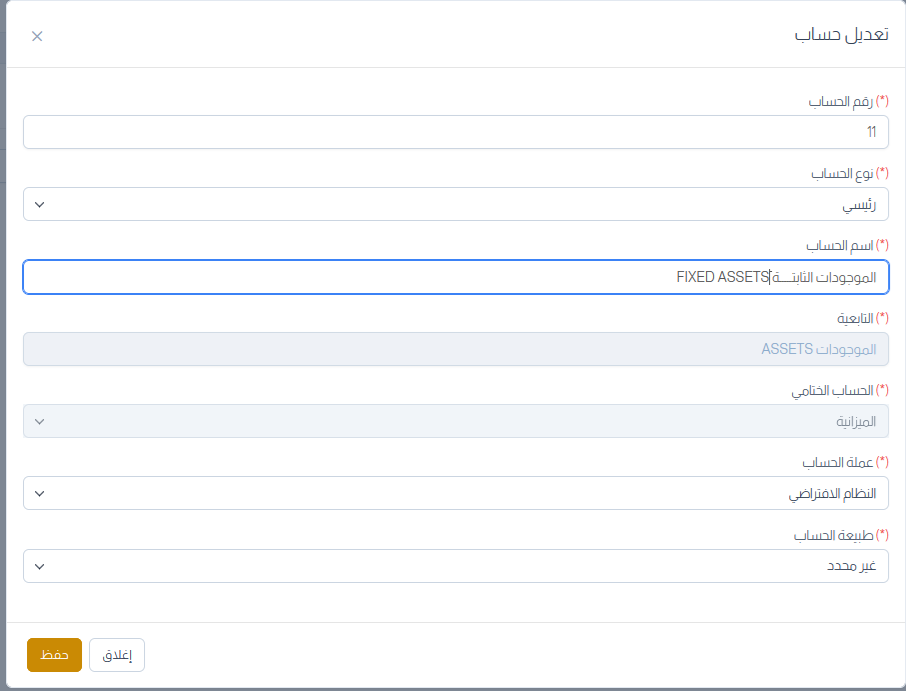Close the edit account dialog with X
Viewport: 906px width, 691px height.
coord(37,36)
